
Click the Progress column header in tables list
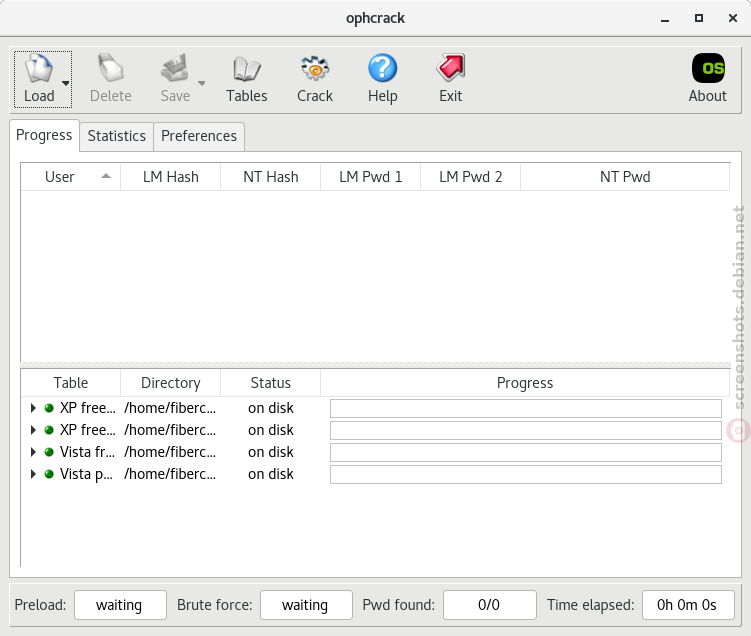[525, 383]
